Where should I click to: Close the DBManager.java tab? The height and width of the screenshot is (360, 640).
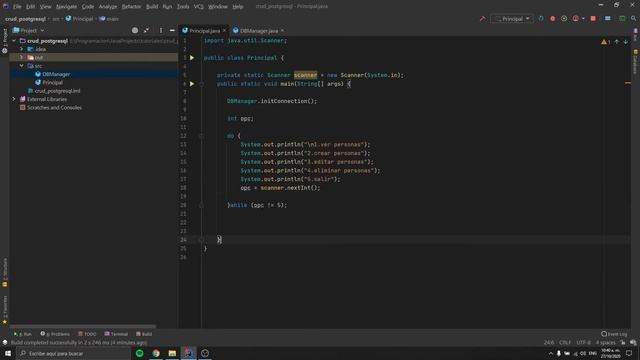pyautogui.click(x=282, y=31)
